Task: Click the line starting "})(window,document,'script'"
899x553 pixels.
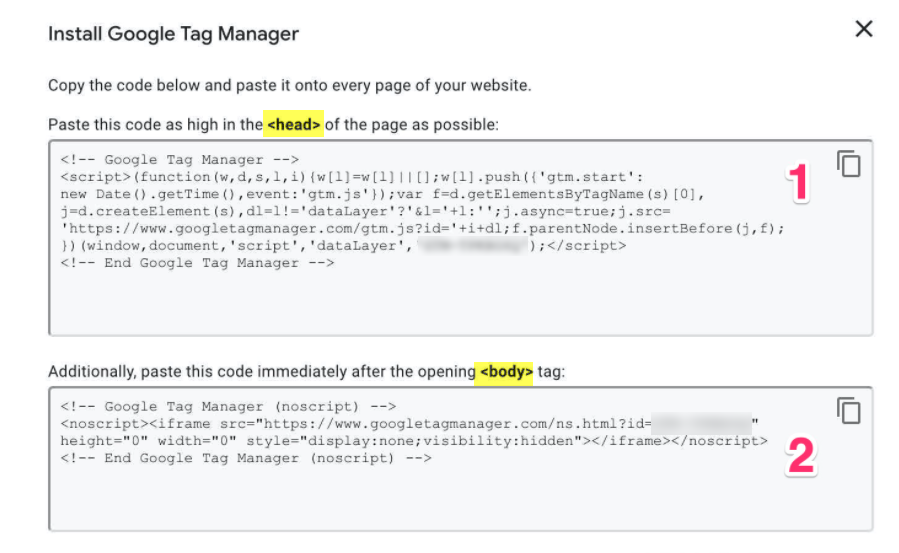Action: pos(343,246)
